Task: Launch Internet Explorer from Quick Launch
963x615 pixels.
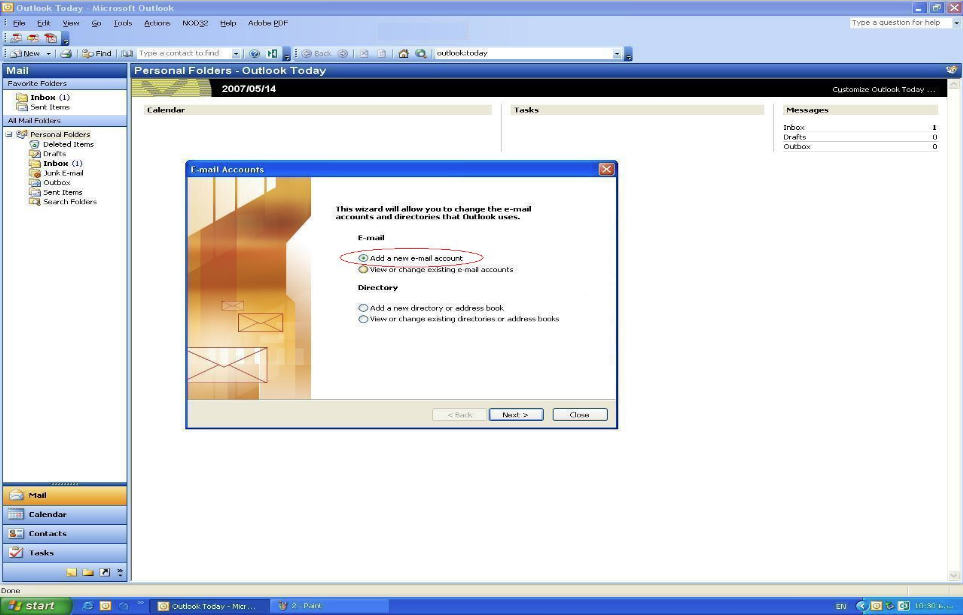Action: 87,606
